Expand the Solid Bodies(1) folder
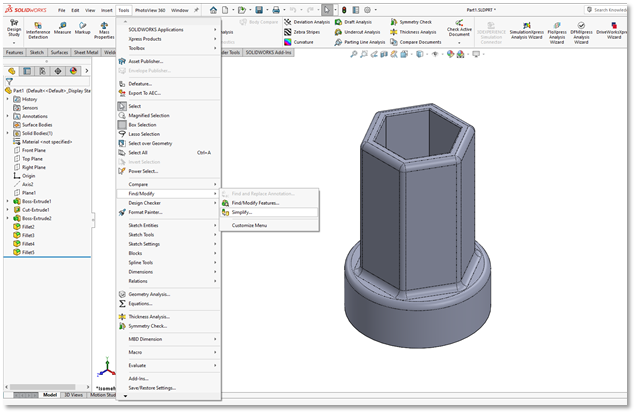 pos(7,133)
